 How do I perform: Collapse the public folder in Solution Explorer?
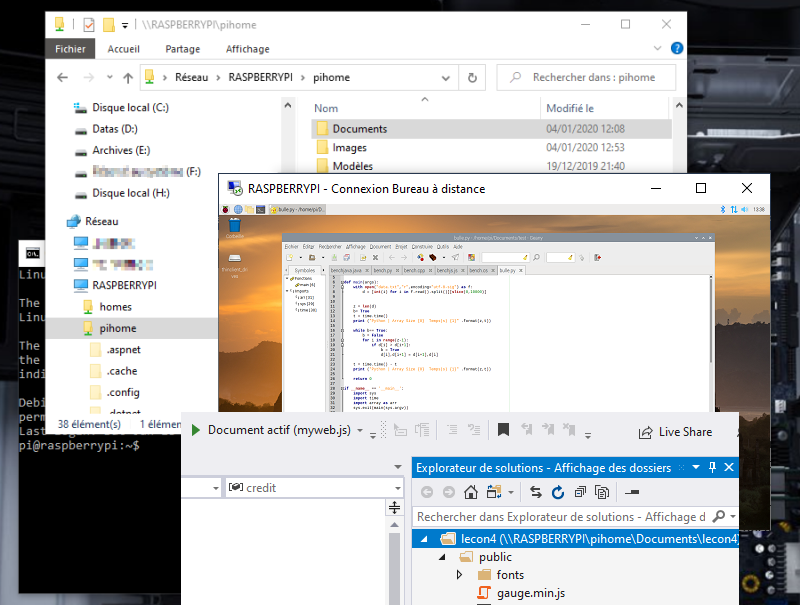(441, 557)
